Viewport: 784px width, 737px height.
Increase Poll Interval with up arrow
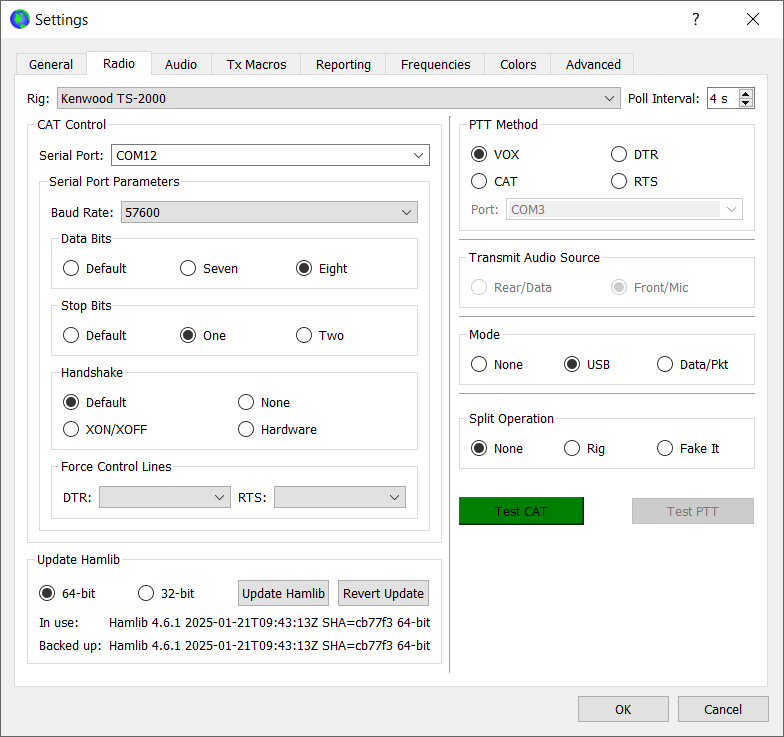[746, 93]
